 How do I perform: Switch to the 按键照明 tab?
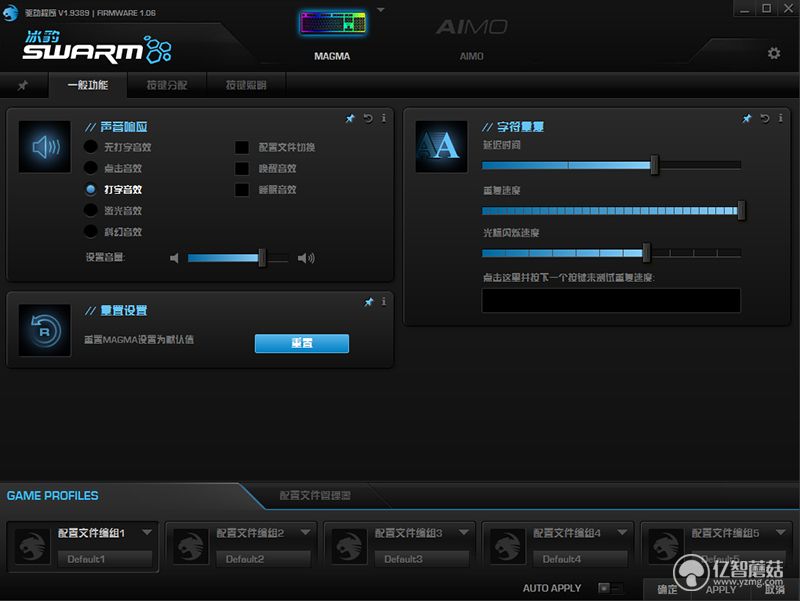(x=246, y=85)
